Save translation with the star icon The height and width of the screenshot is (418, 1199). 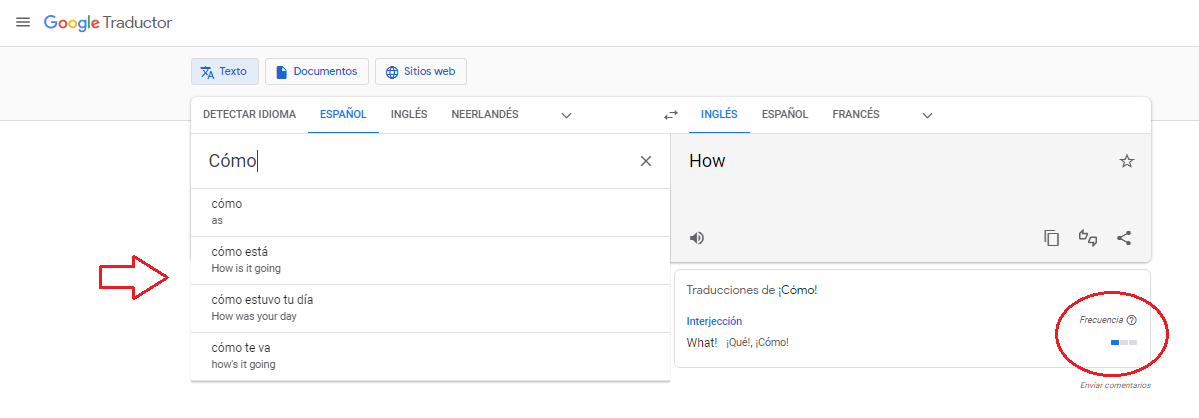[x=1127, y=161]
